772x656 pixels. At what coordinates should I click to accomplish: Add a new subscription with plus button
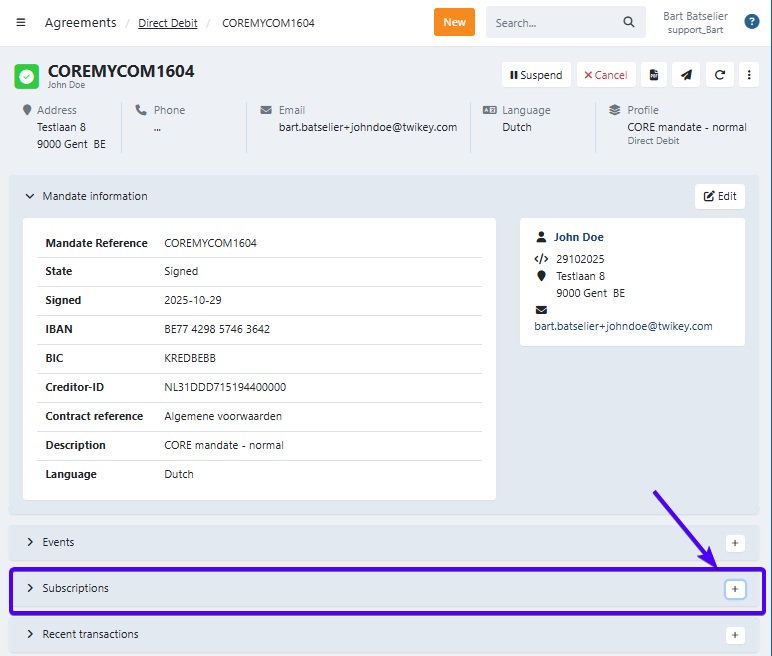[x=735, y=589]
